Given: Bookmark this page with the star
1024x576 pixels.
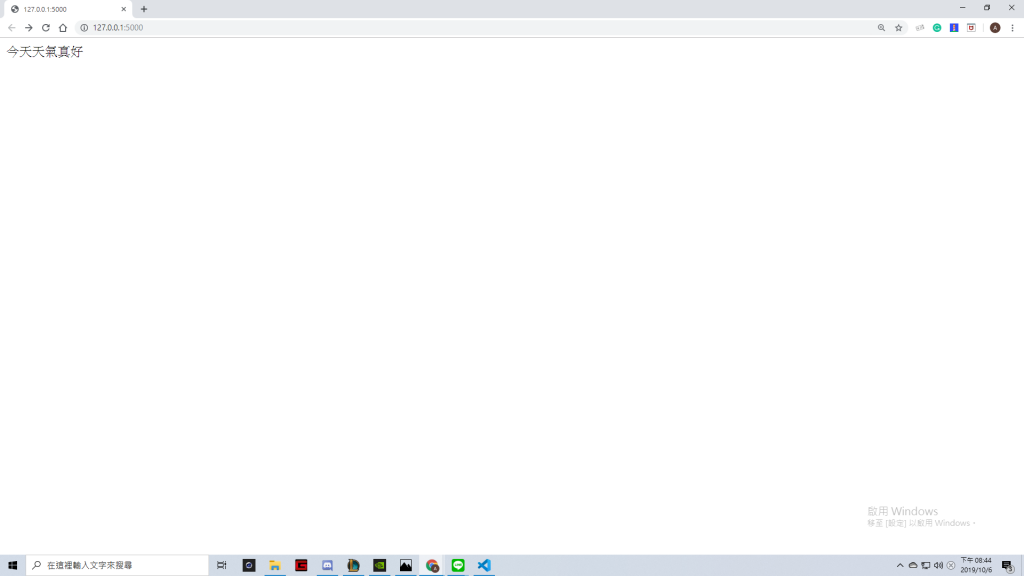Looking at the screenshot, I should [x=899, y=27].
